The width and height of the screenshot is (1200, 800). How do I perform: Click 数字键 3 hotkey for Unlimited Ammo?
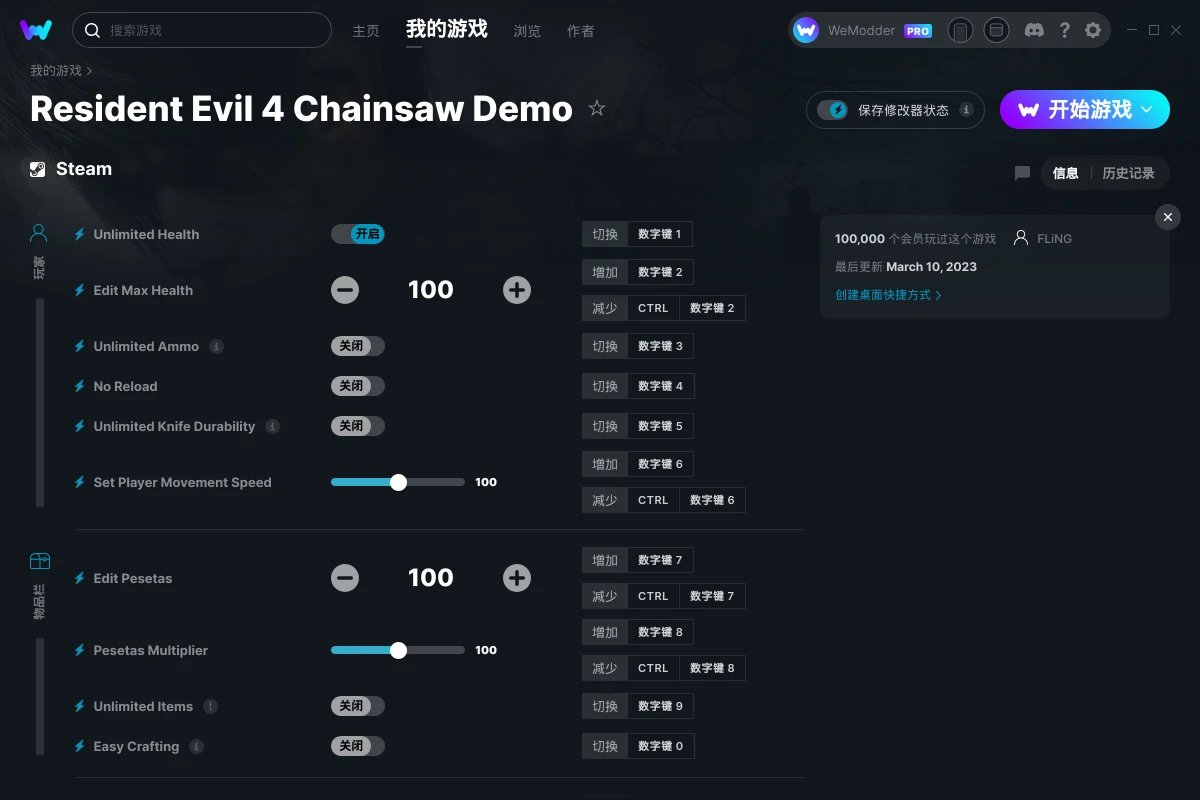pyautogui.click(x=660, y=346)
